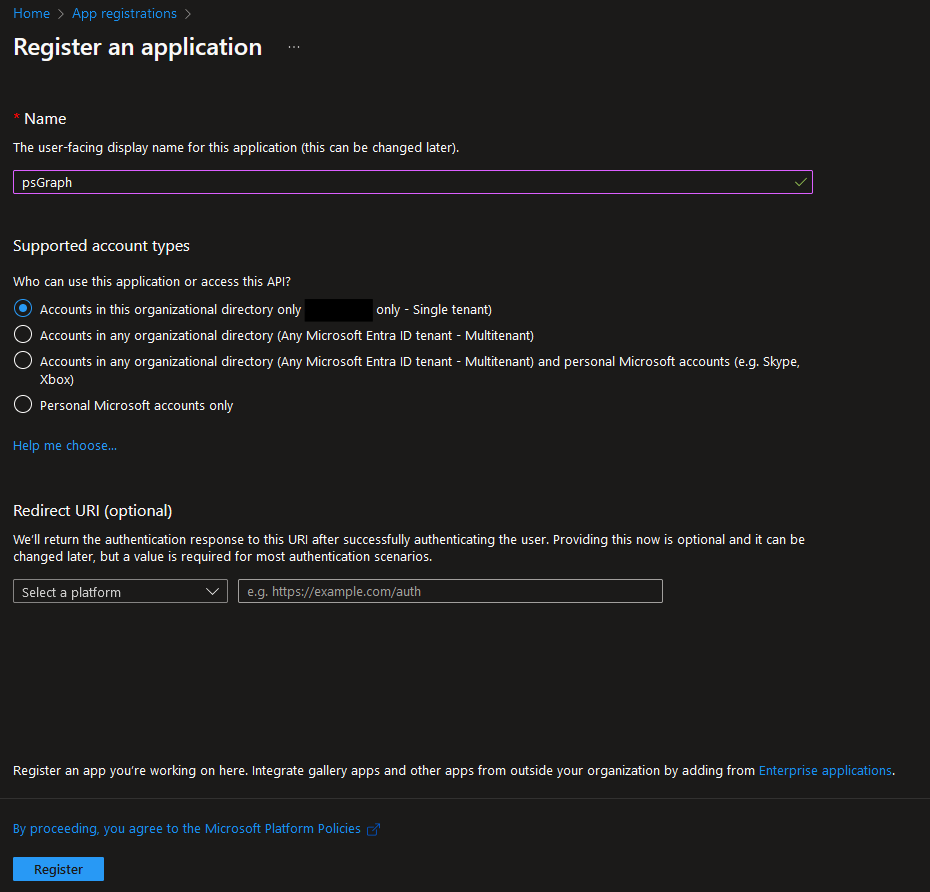Visit the Enterprise applications link

[x=825, y=770]
